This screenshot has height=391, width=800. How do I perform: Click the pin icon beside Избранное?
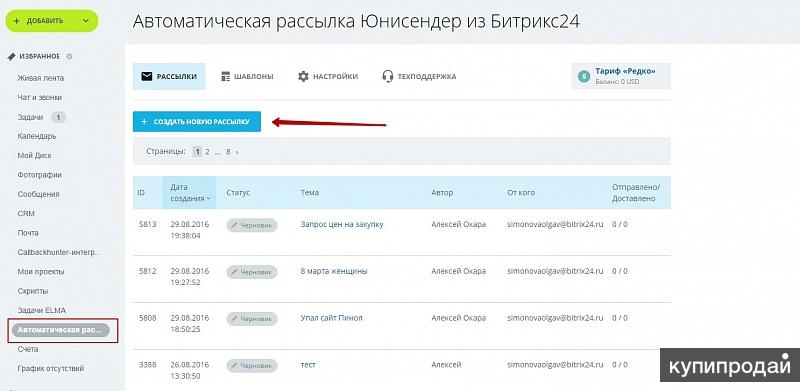click(x=11, y=57)
